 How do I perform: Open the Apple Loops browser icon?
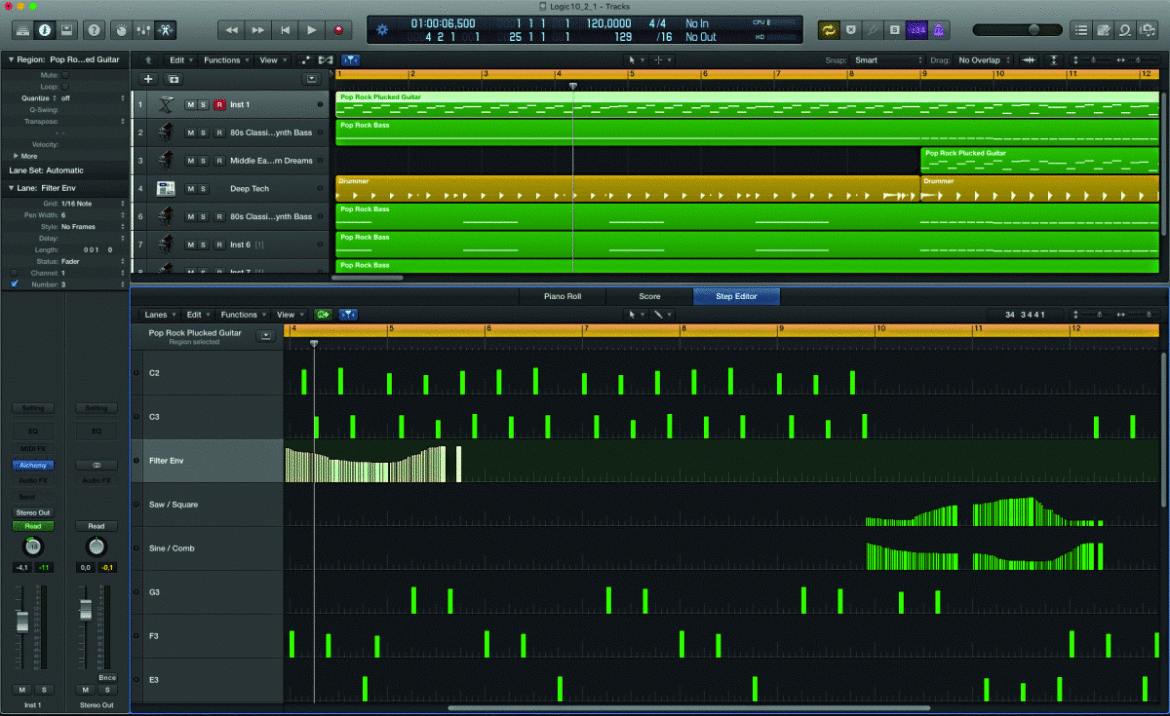(x=1125, y=30)
